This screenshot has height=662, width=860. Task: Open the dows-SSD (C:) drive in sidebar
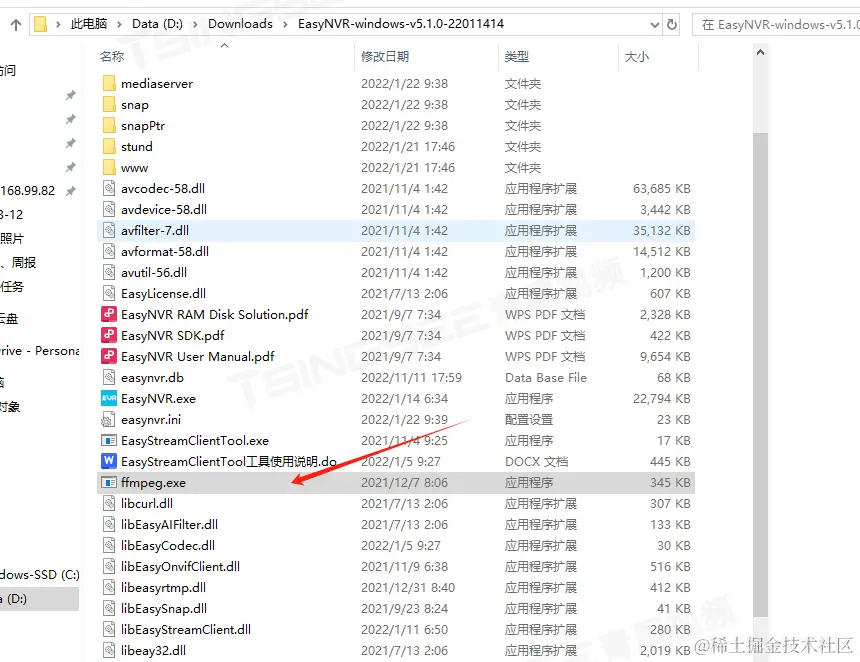click(x=39, y=575)
